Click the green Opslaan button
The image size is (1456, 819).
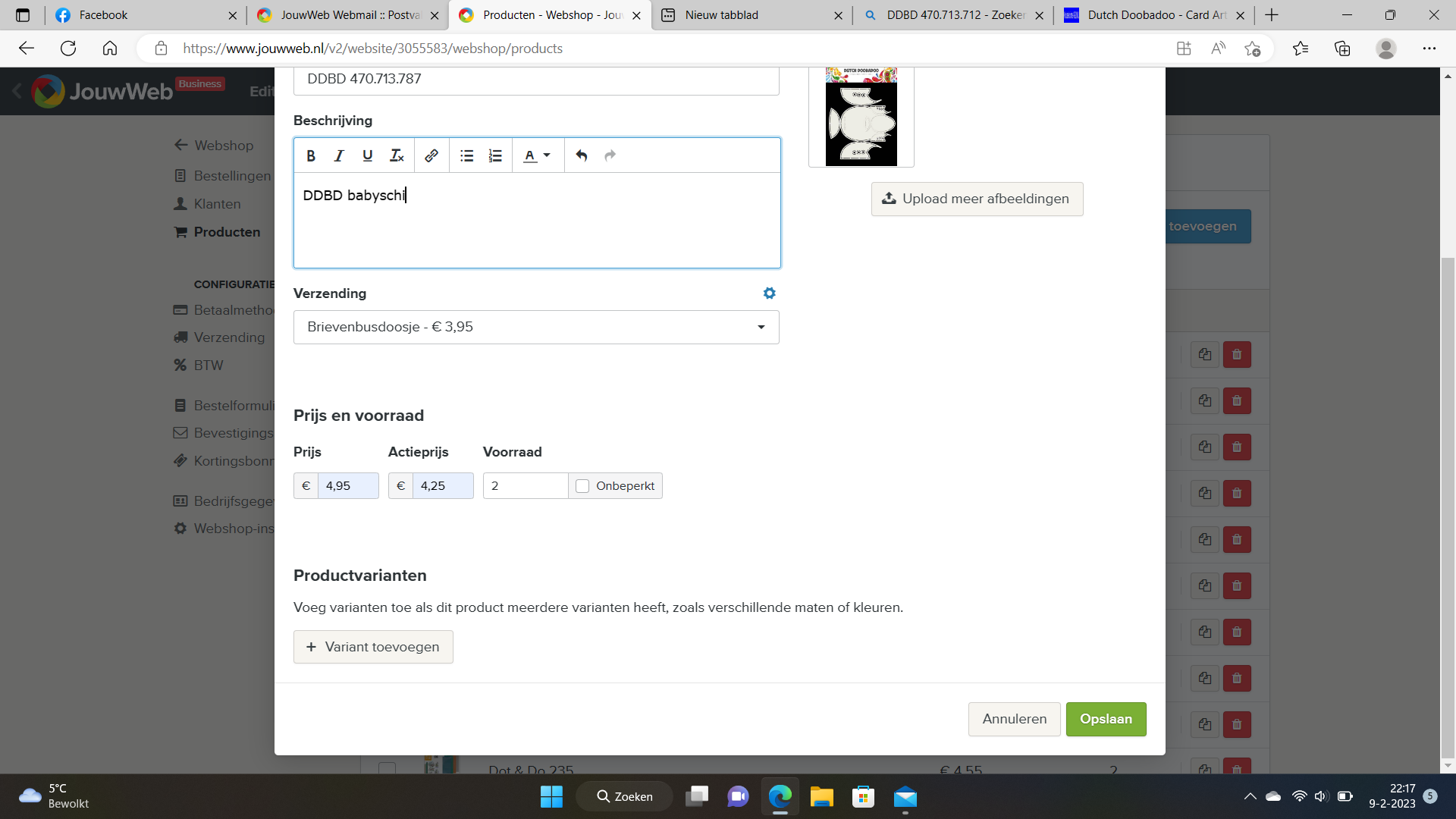1106,719
